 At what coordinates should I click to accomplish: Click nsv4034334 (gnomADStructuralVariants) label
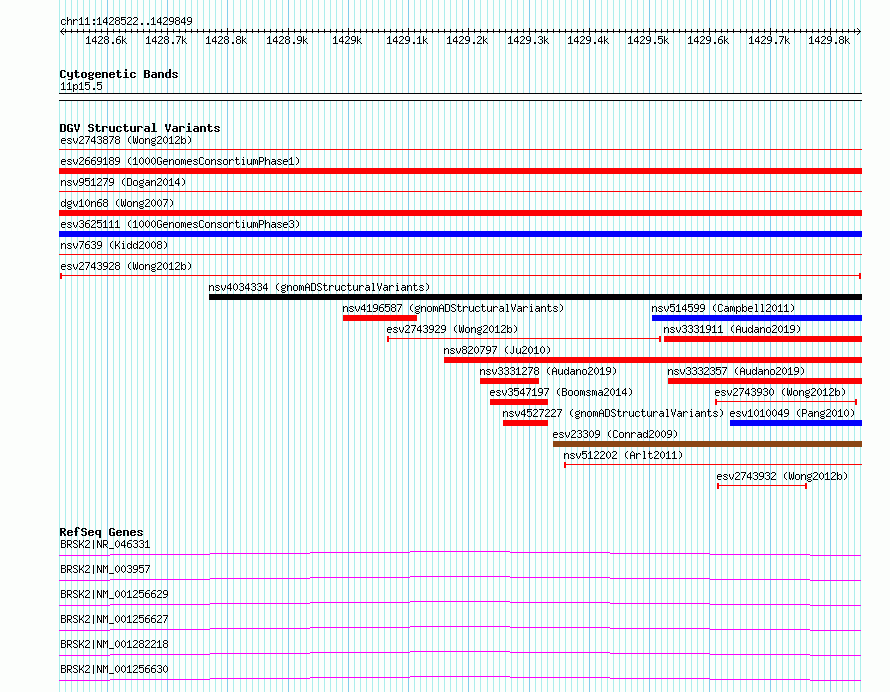pyautogui.click(x=320, y=287)
